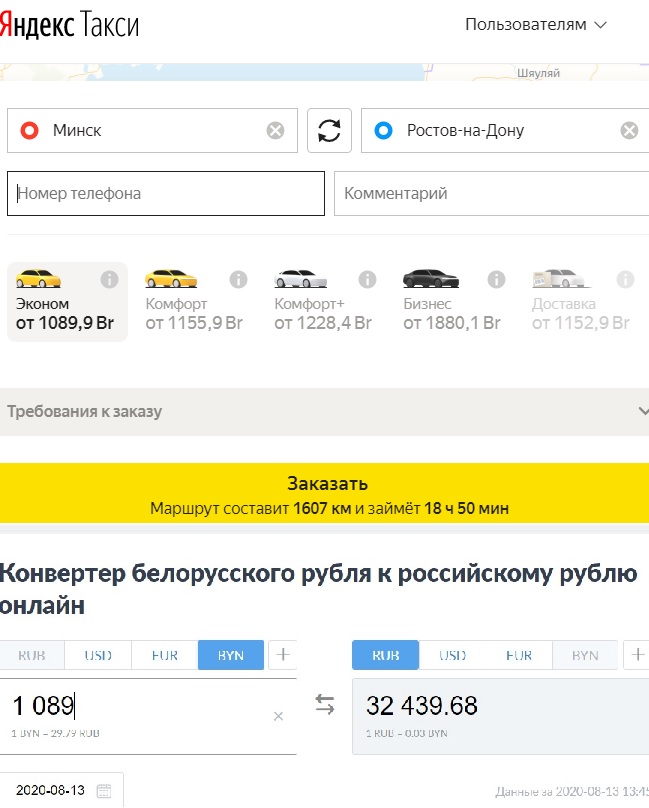This screenshot has width=649, height=808.
Task: Open the Яндекс Такси logo link
Action: [x=70, y=25]
